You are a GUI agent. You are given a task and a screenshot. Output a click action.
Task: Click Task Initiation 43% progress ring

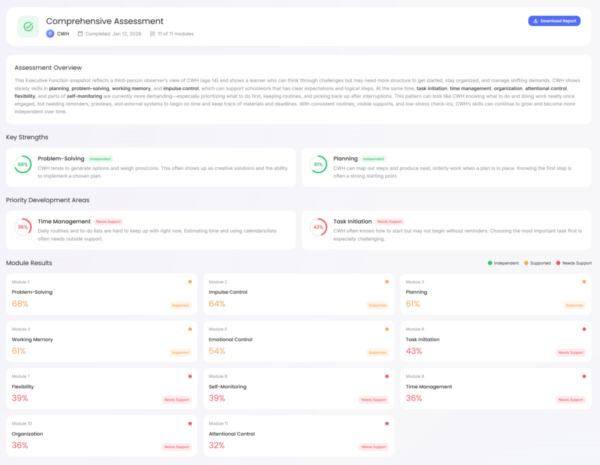coord(318,227)
